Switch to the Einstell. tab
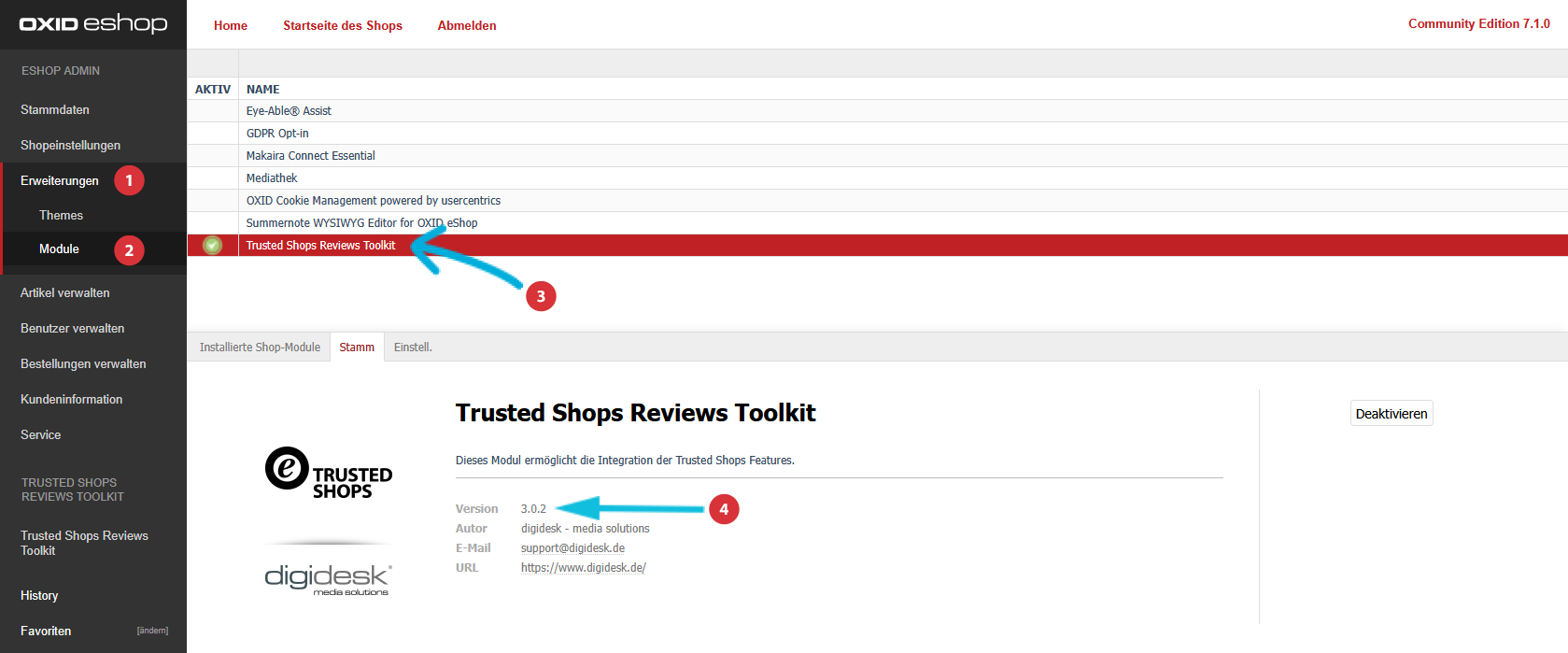 pyautogui.click(x=413, y=347)
